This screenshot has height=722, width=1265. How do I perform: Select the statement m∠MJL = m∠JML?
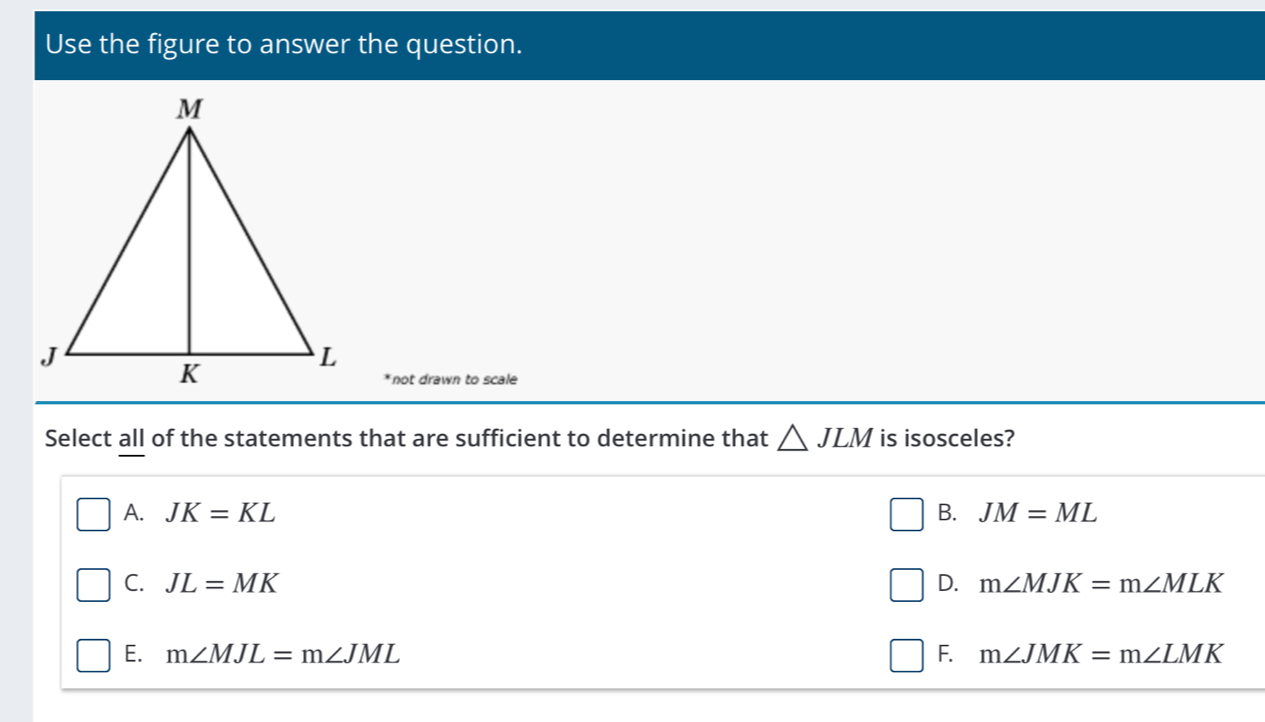[x=283, y=656]
